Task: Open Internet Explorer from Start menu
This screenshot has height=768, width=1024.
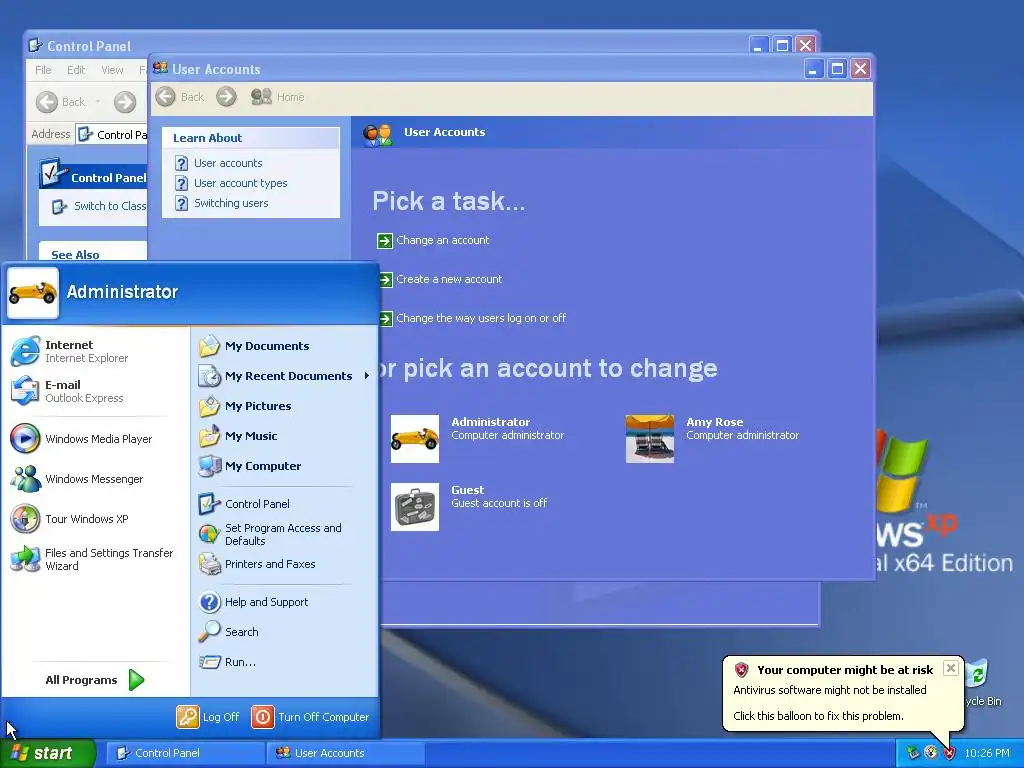Action: [69, 351]
